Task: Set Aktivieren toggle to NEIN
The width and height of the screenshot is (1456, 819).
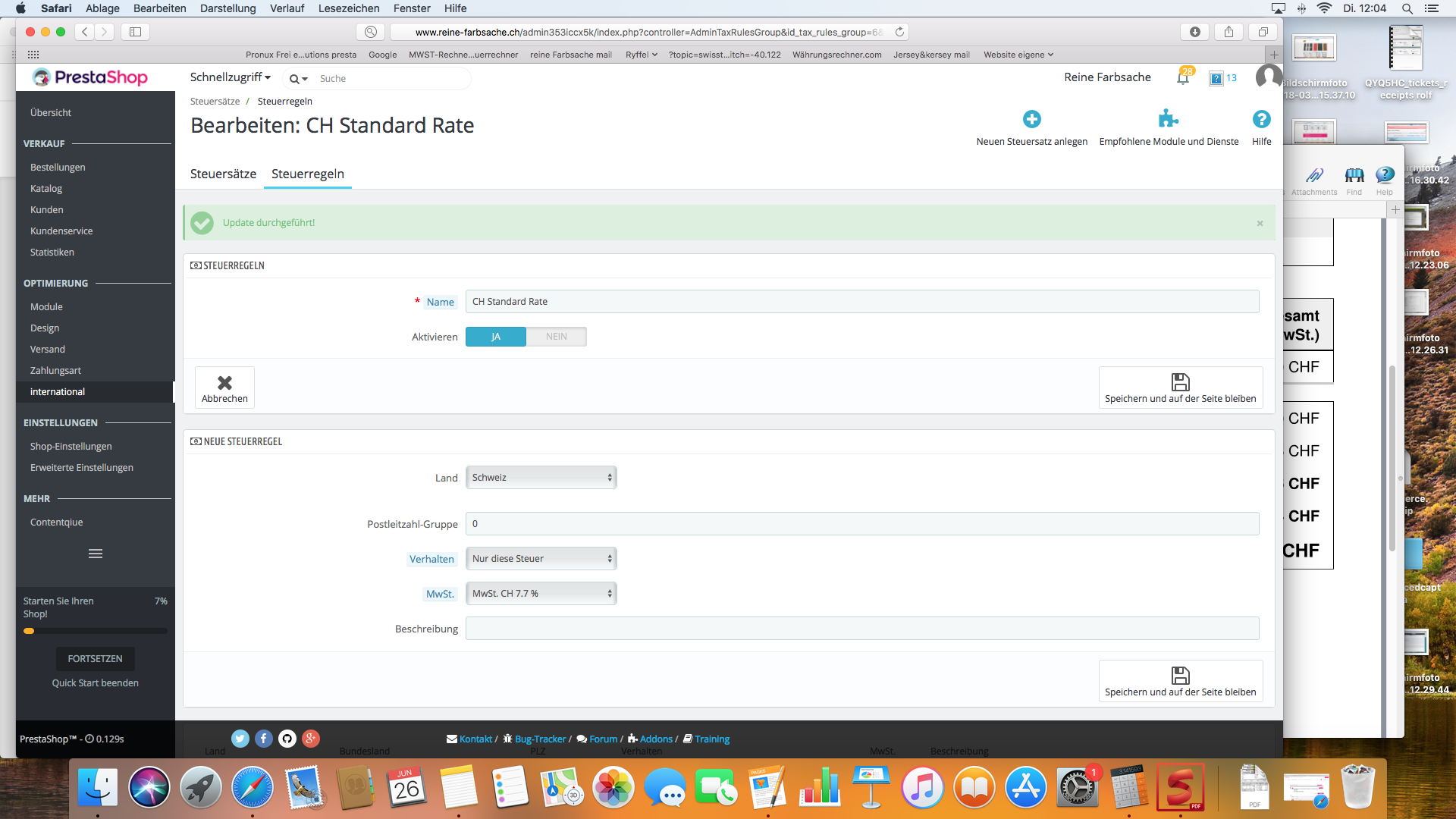Action: (556, 337)
